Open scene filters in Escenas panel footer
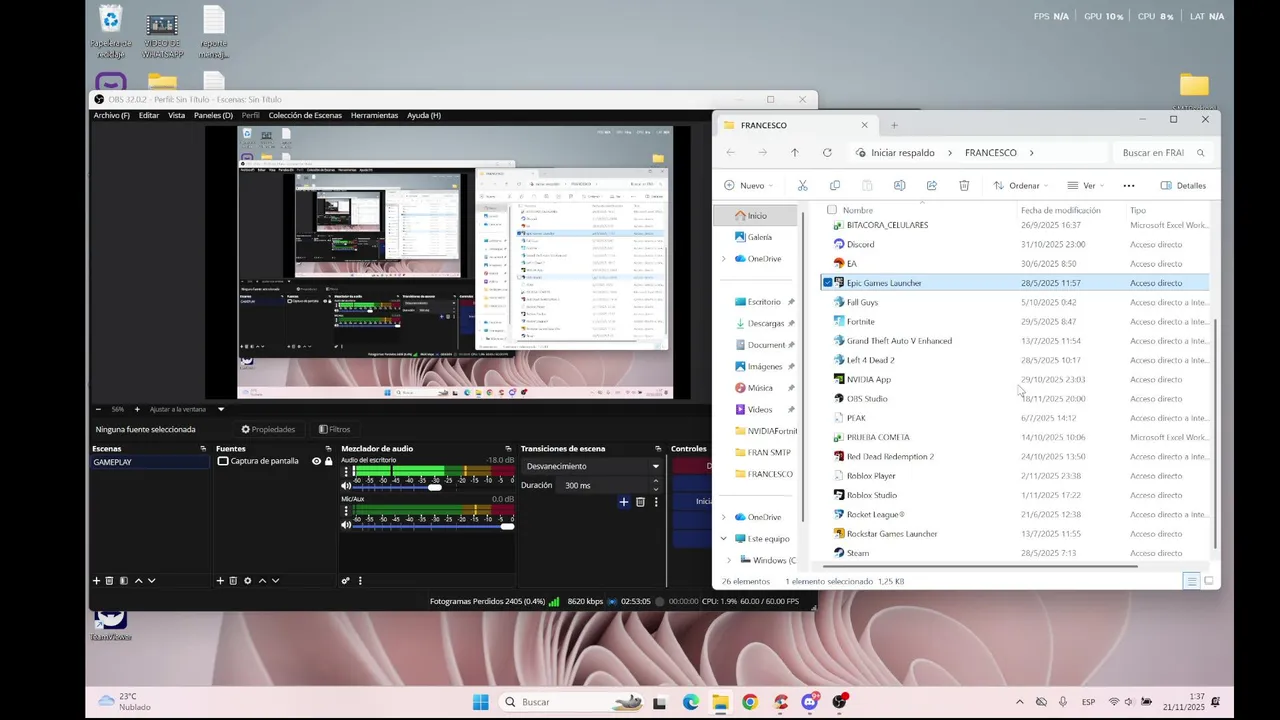Image resolution: width=1280 pixels, height=720 pixels. coord(124,581)
